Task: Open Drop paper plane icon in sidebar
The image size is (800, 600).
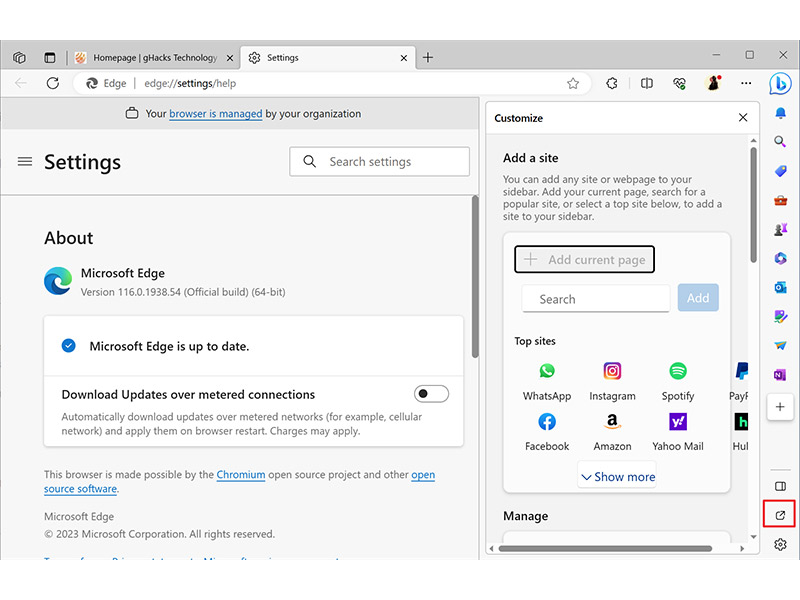Action: coord(780,345)
